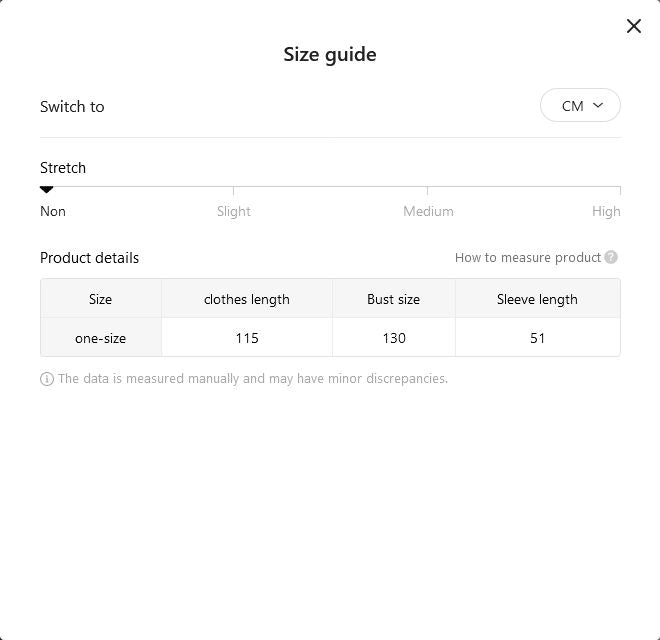Viewport: 660px width, 640px height.
Task: Click the Sleeve length column header
Action: click(537, 299)
